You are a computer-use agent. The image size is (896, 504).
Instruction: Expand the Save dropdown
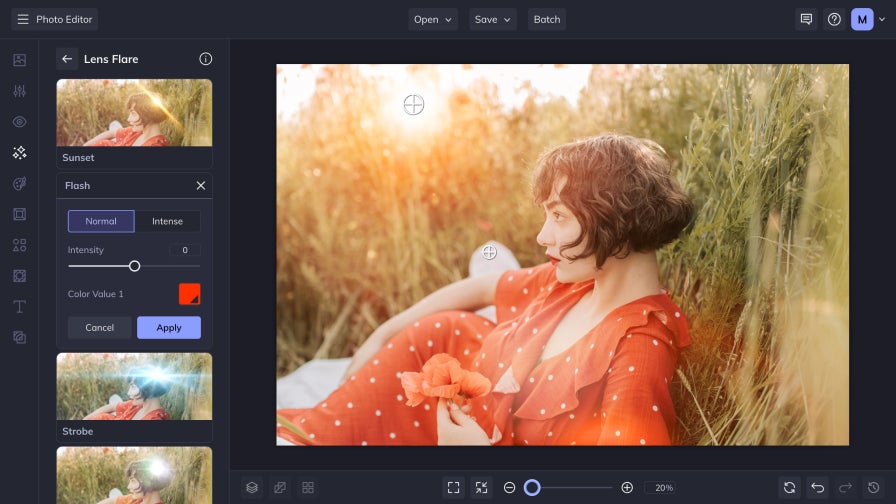tap(493, 19)
